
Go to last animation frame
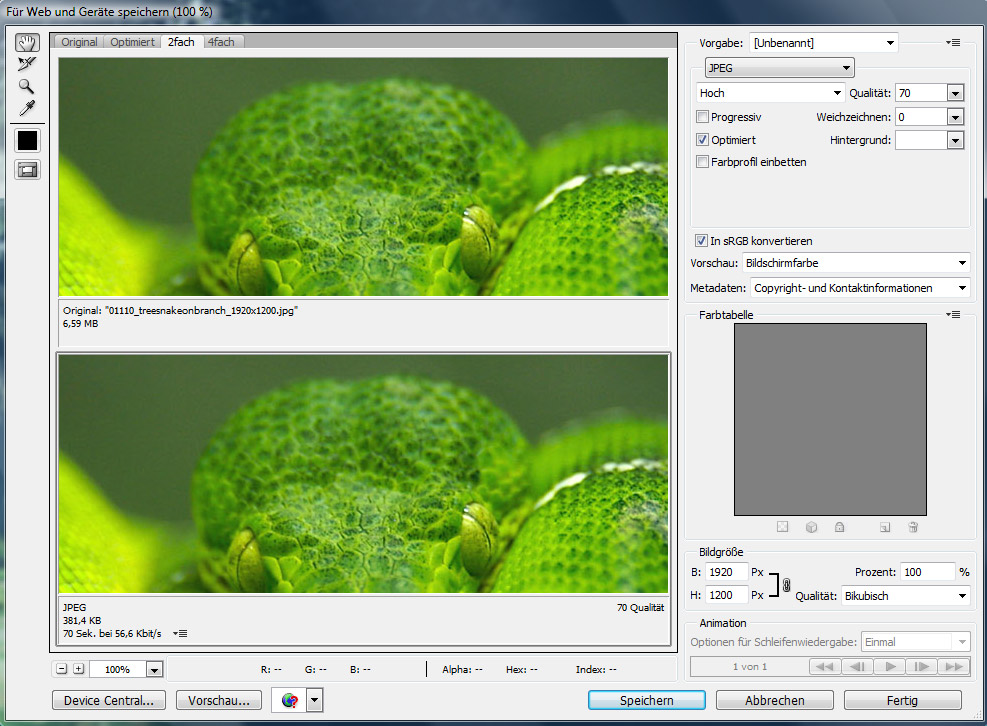coord(954,666)
